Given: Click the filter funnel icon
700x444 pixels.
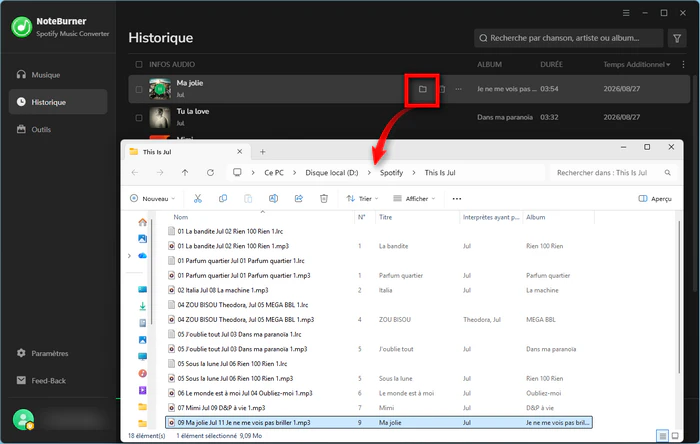Looking at the screenshot, I should [x=677, y=38].
